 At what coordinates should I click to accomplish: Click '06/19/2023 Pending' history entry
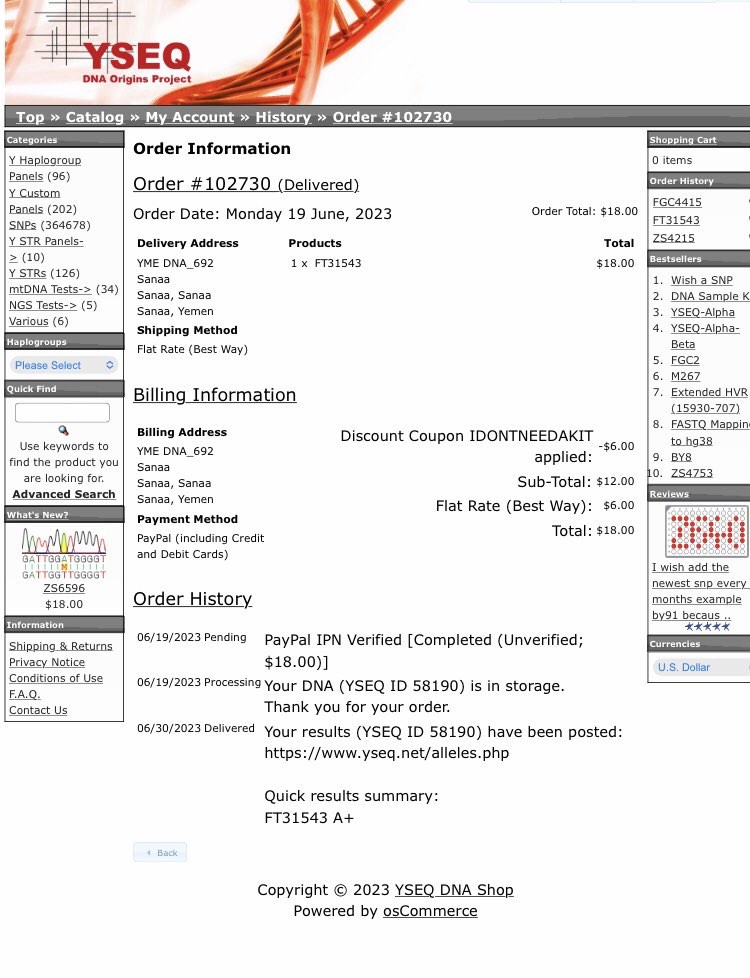click(x=192, y=637)
